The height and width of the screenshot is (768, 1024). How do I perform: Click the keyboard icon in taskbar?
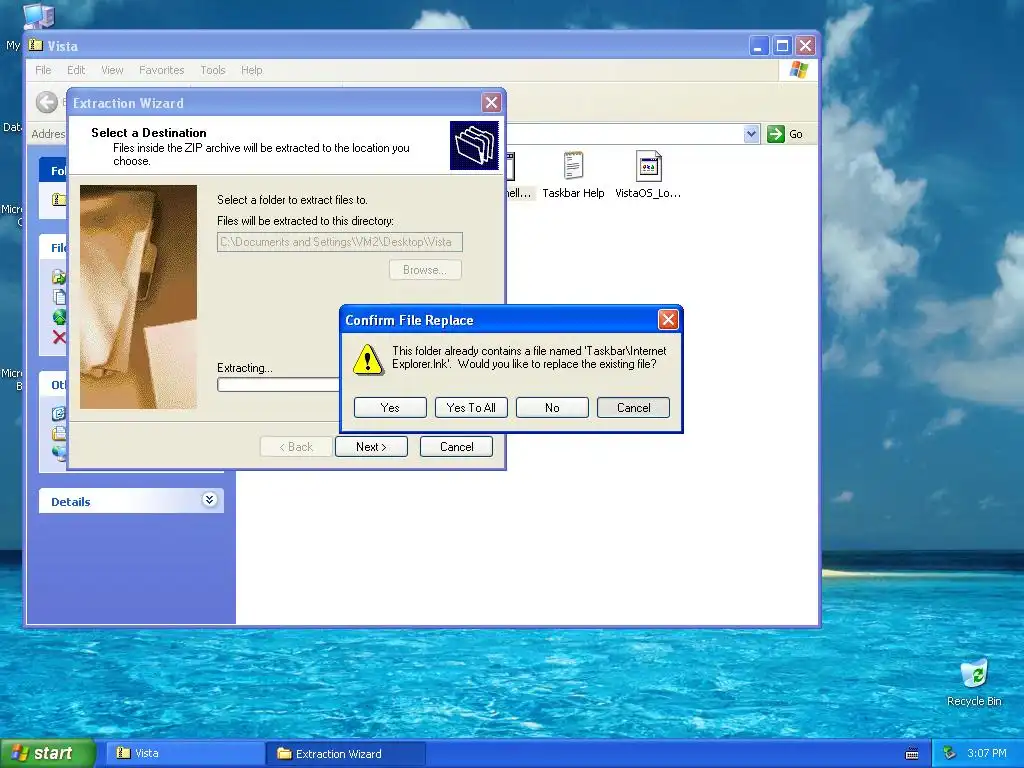(912, 754)
